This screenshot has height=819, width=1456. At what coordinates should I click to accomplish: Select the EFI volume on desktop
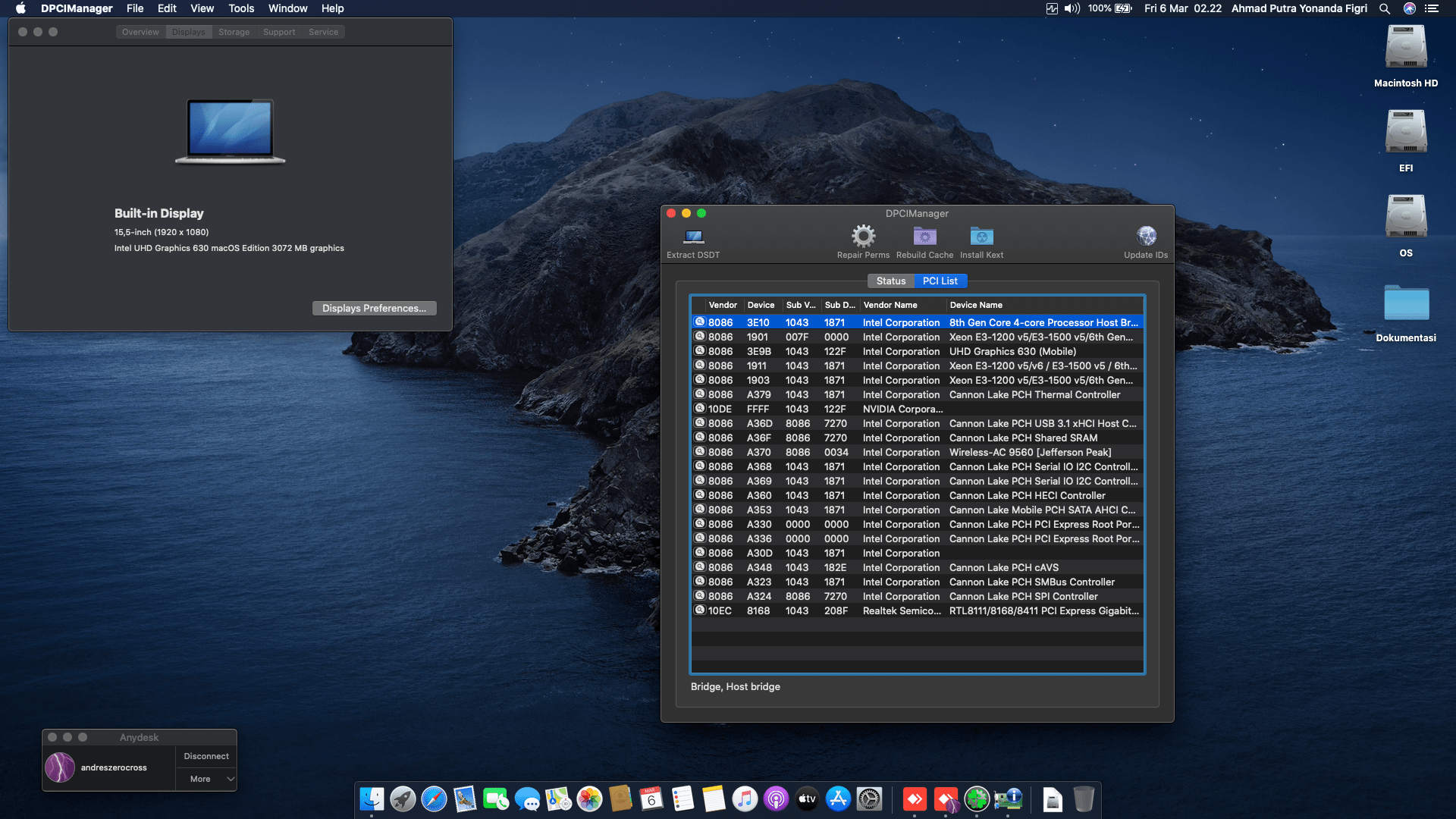point(1406,132)
